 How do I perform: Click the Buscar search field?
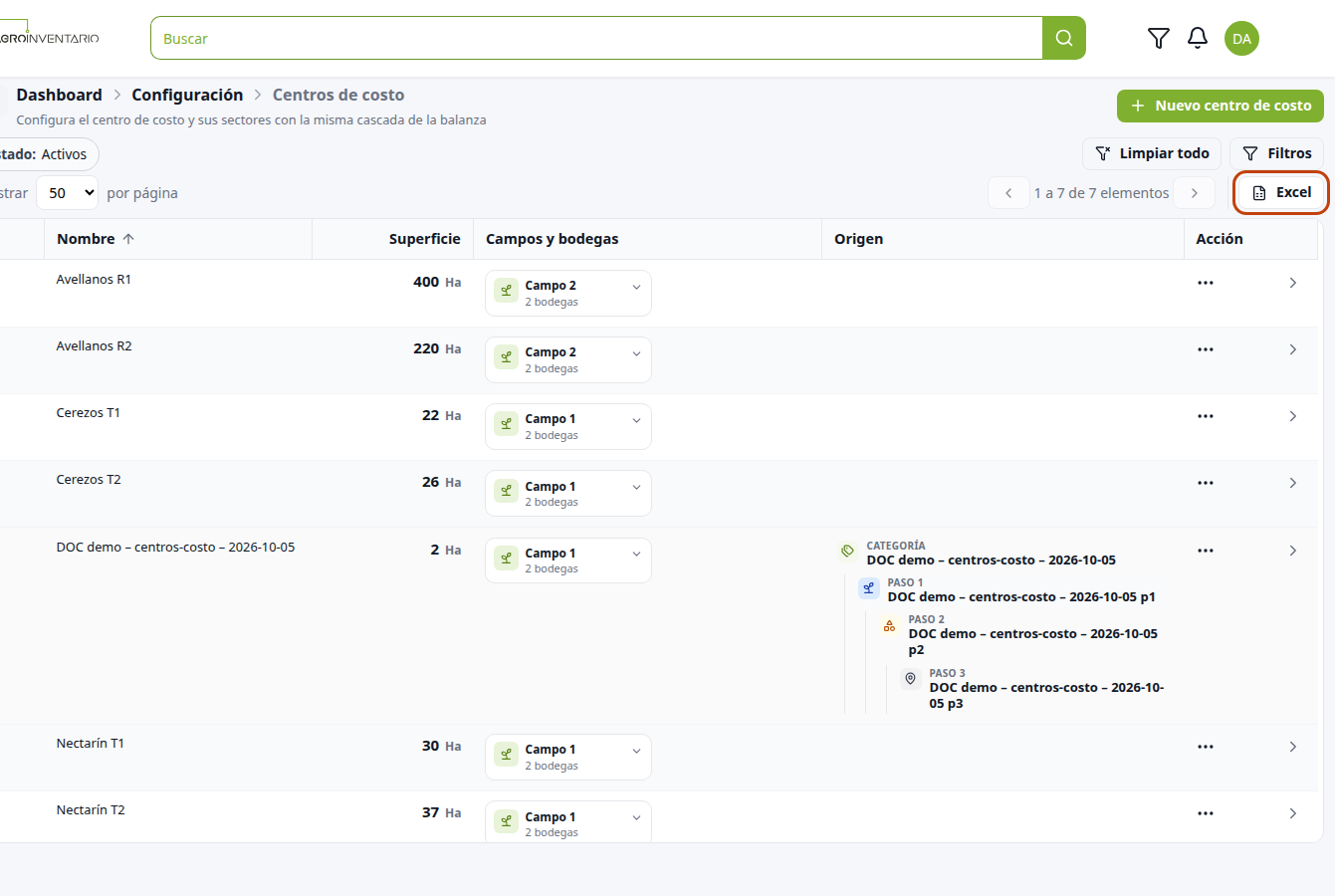(596, 38)
